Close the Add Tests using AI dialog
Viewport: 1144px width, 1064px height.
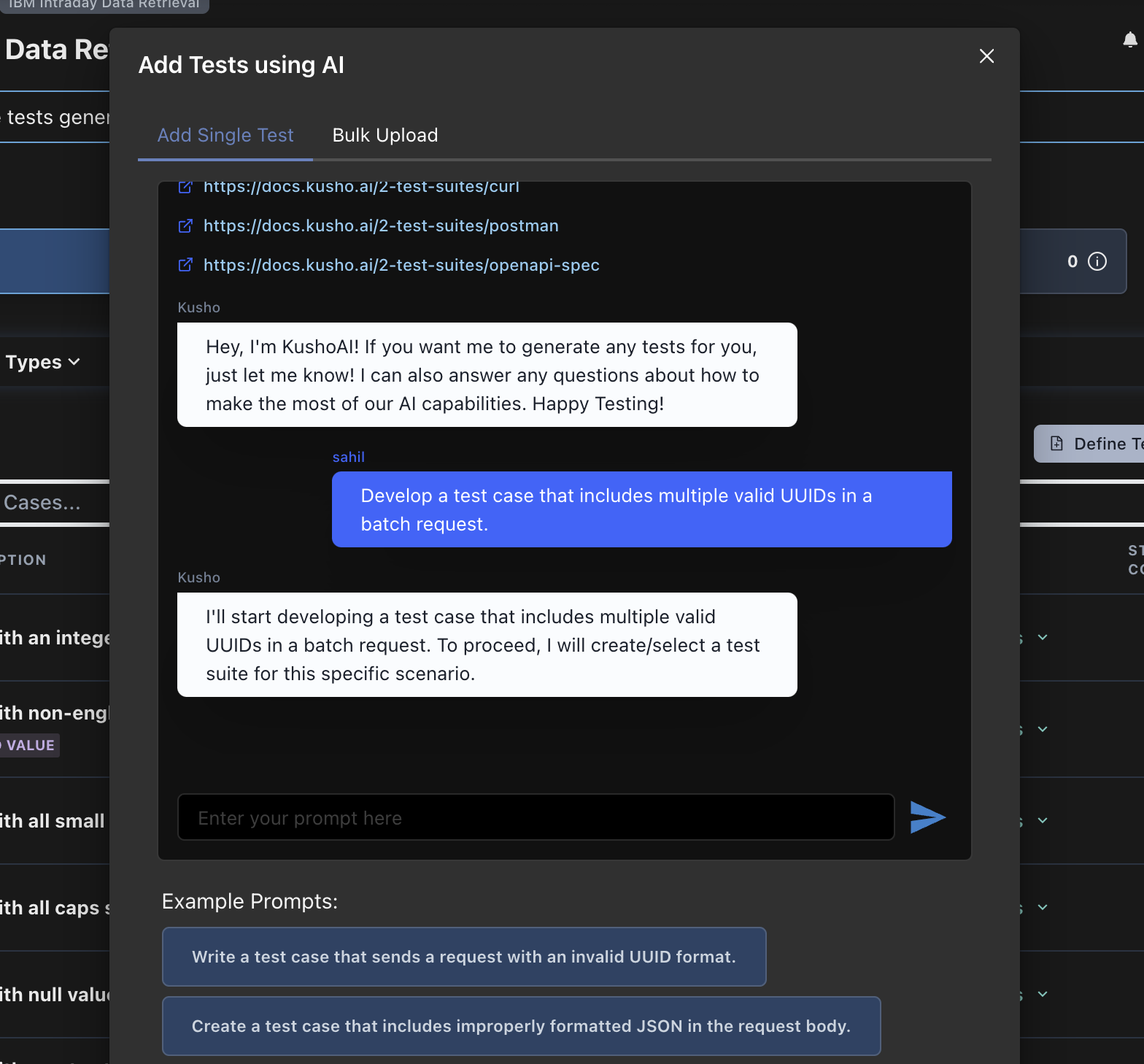(986, 56)
